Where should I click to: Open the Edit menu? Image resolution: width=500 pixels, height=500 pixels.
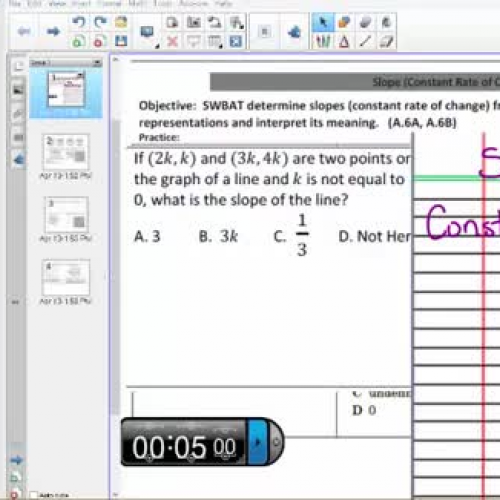(x=34, y=4)
